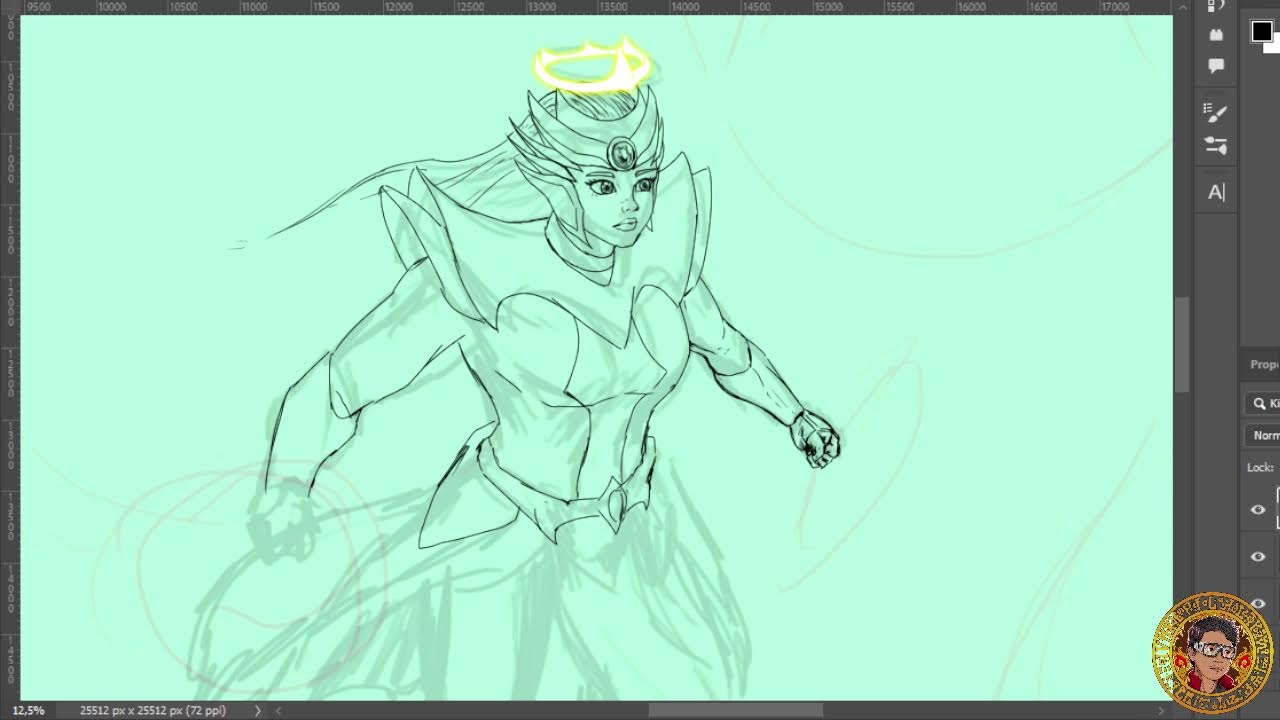The width and height of the screenshot is (1280, 720).
Task: Click the Lock: label in Layers panel
Action: coord(1260,467)
